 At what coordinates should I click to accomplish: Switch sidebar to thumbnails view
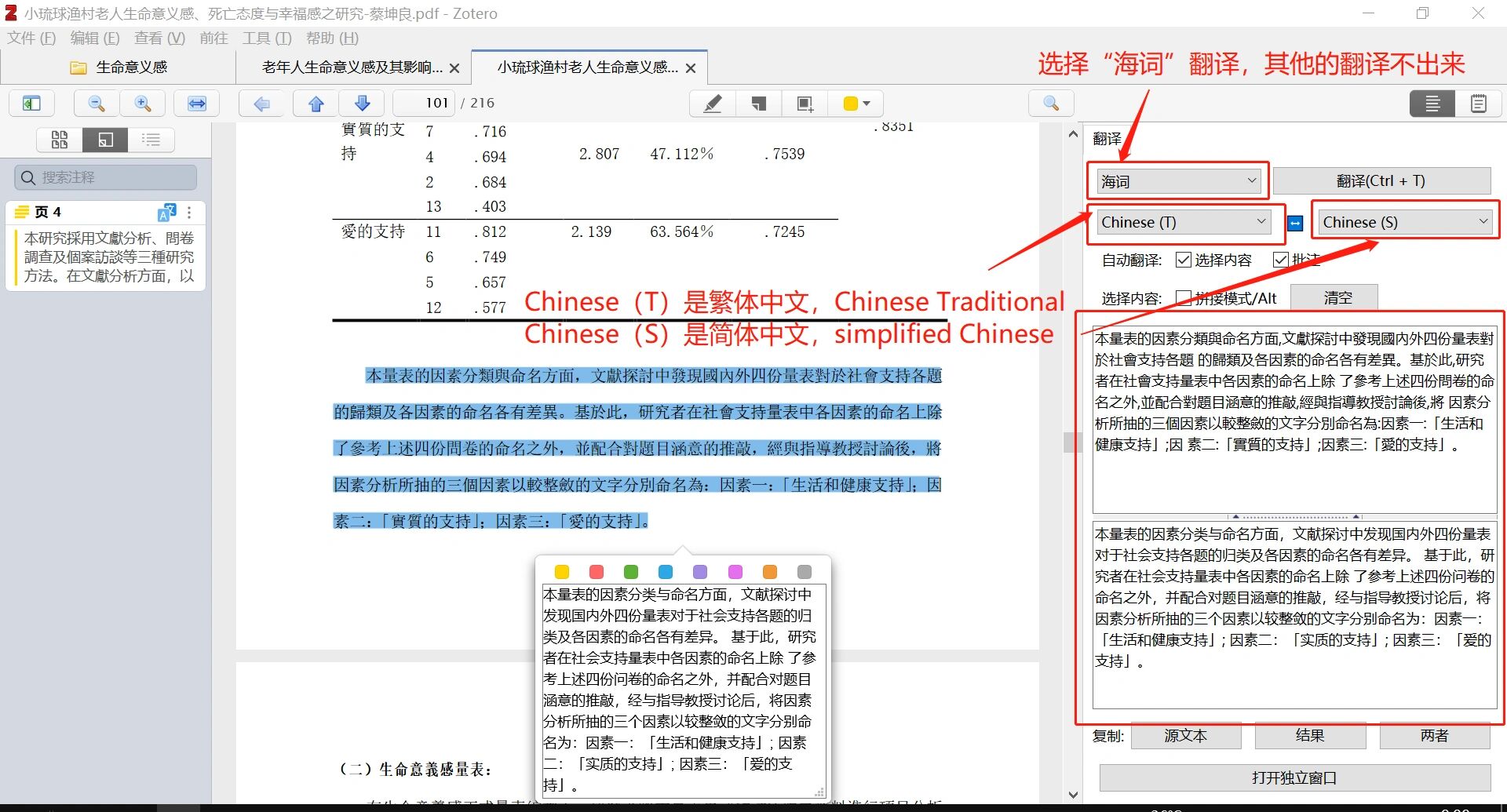60,140
